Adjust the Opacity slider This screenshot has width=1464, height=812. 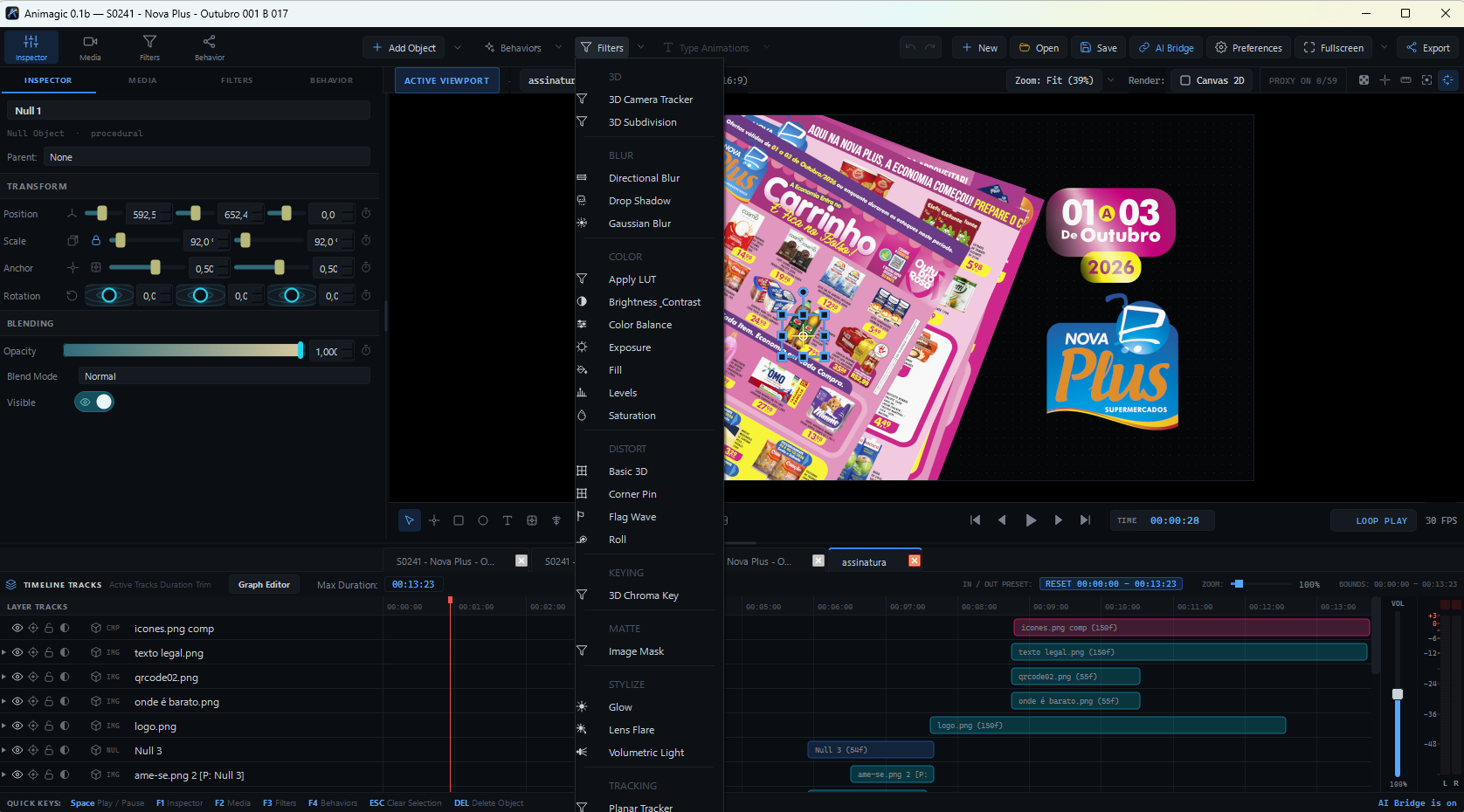(183, 350)
